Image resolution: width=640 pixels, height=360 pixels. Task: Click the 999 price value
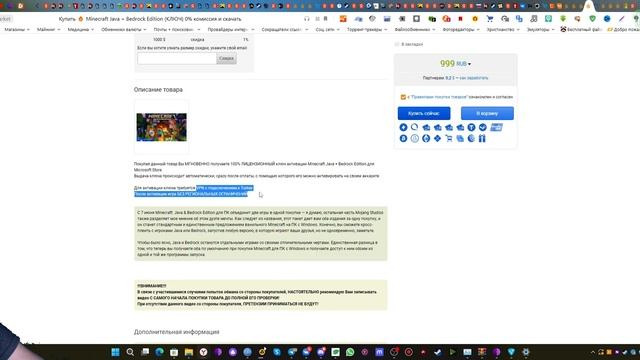coord(447,63)
